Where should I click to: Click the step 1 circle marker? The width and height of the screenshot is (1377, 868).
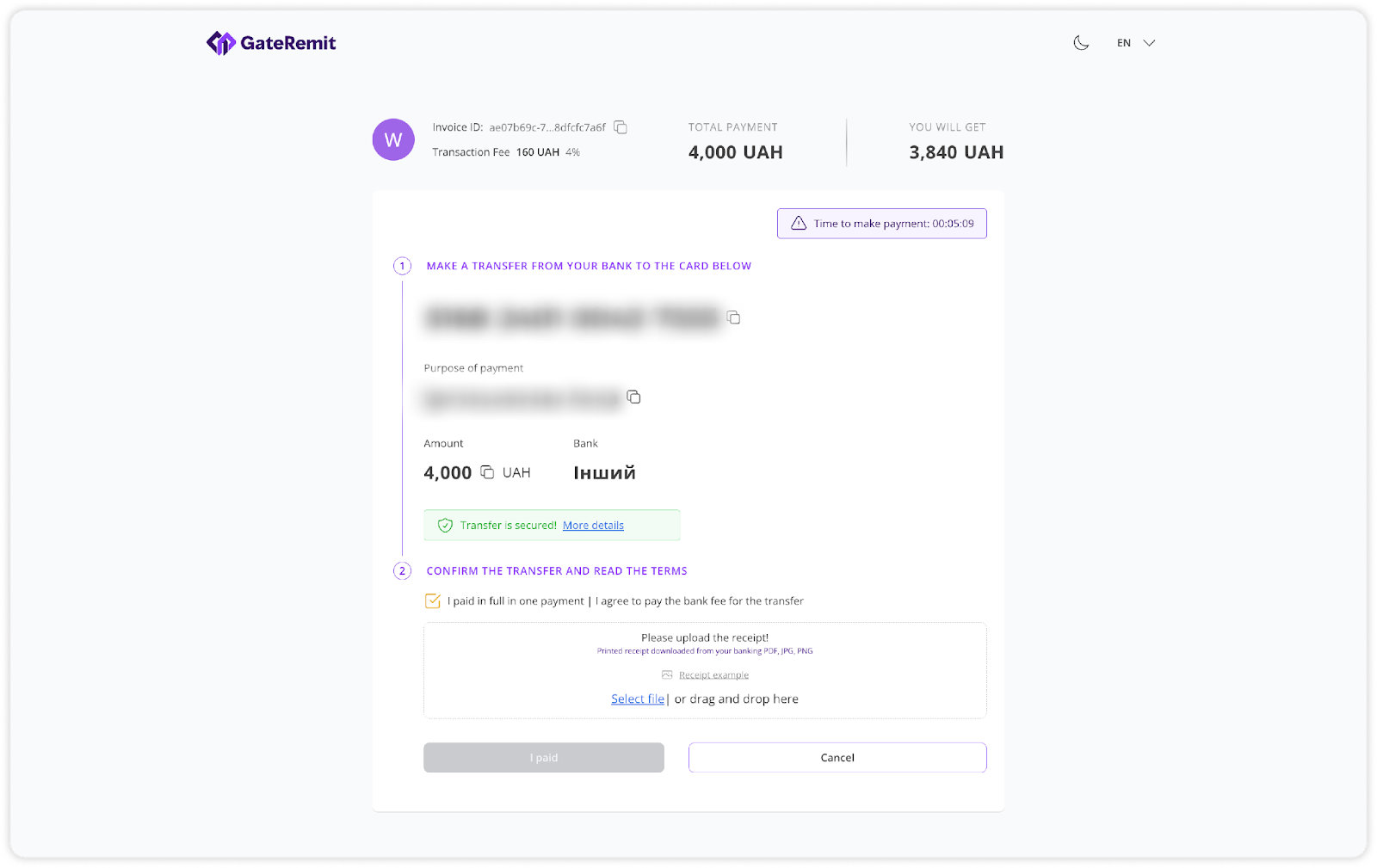coord(402,266)
